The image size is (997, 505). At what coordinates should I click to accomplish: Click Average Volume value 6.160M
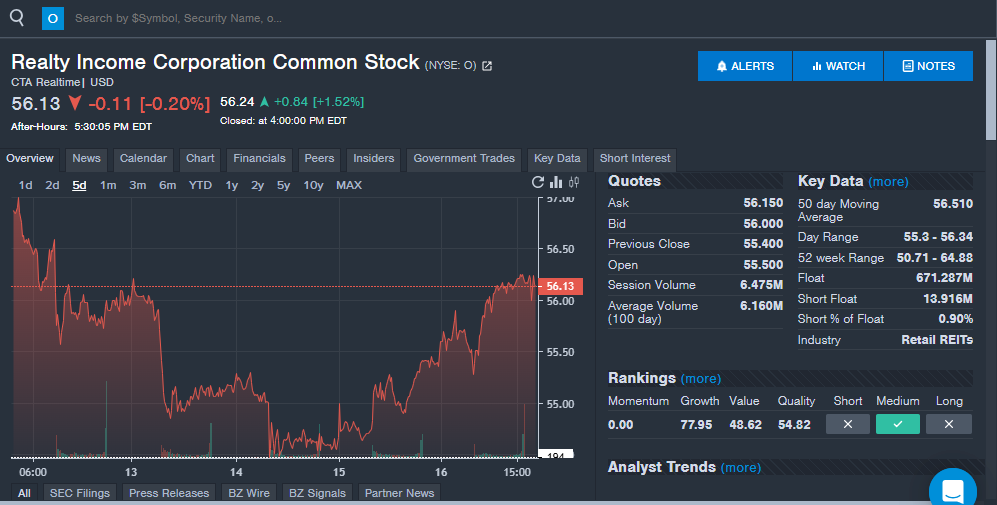point(761,306)
